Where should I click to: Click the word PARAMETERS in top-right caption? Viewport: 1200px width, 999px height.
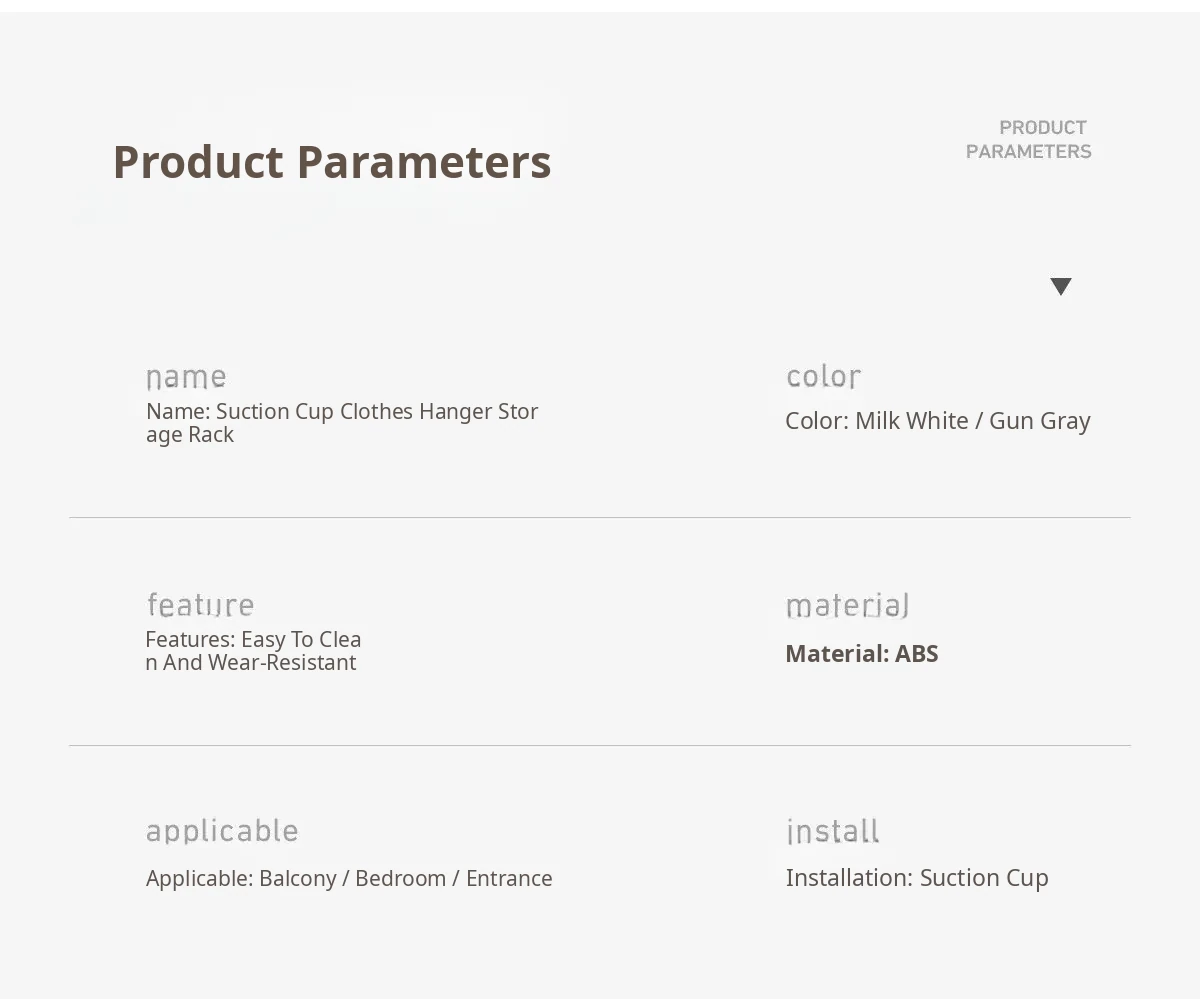[x=1029, y=151]
